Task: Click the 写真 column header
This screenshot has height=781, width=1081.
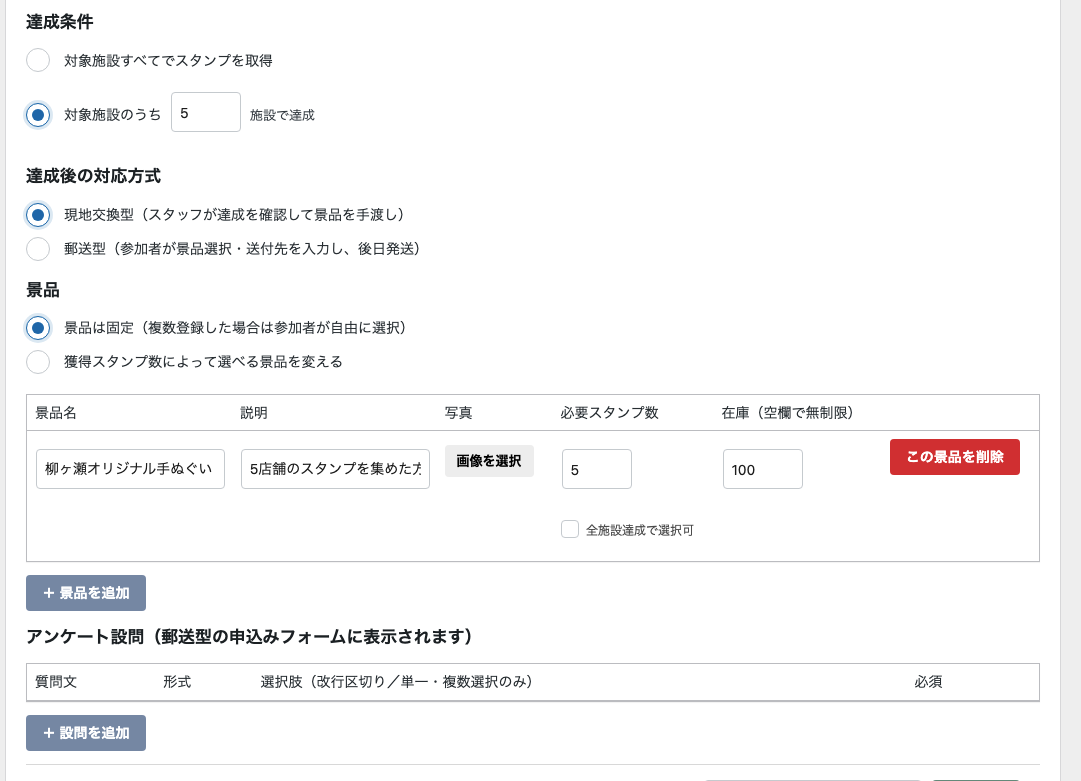Action: coord(458,413)
